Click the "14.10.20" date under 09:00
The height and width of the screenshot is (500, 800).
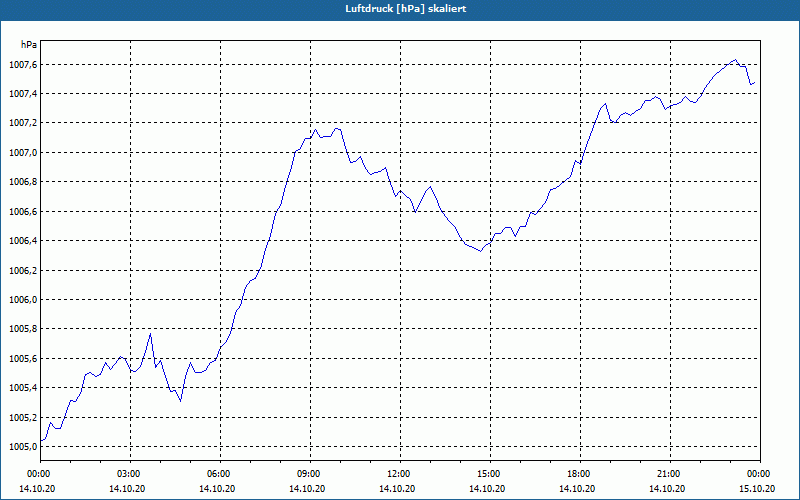(x=307, y=489)
